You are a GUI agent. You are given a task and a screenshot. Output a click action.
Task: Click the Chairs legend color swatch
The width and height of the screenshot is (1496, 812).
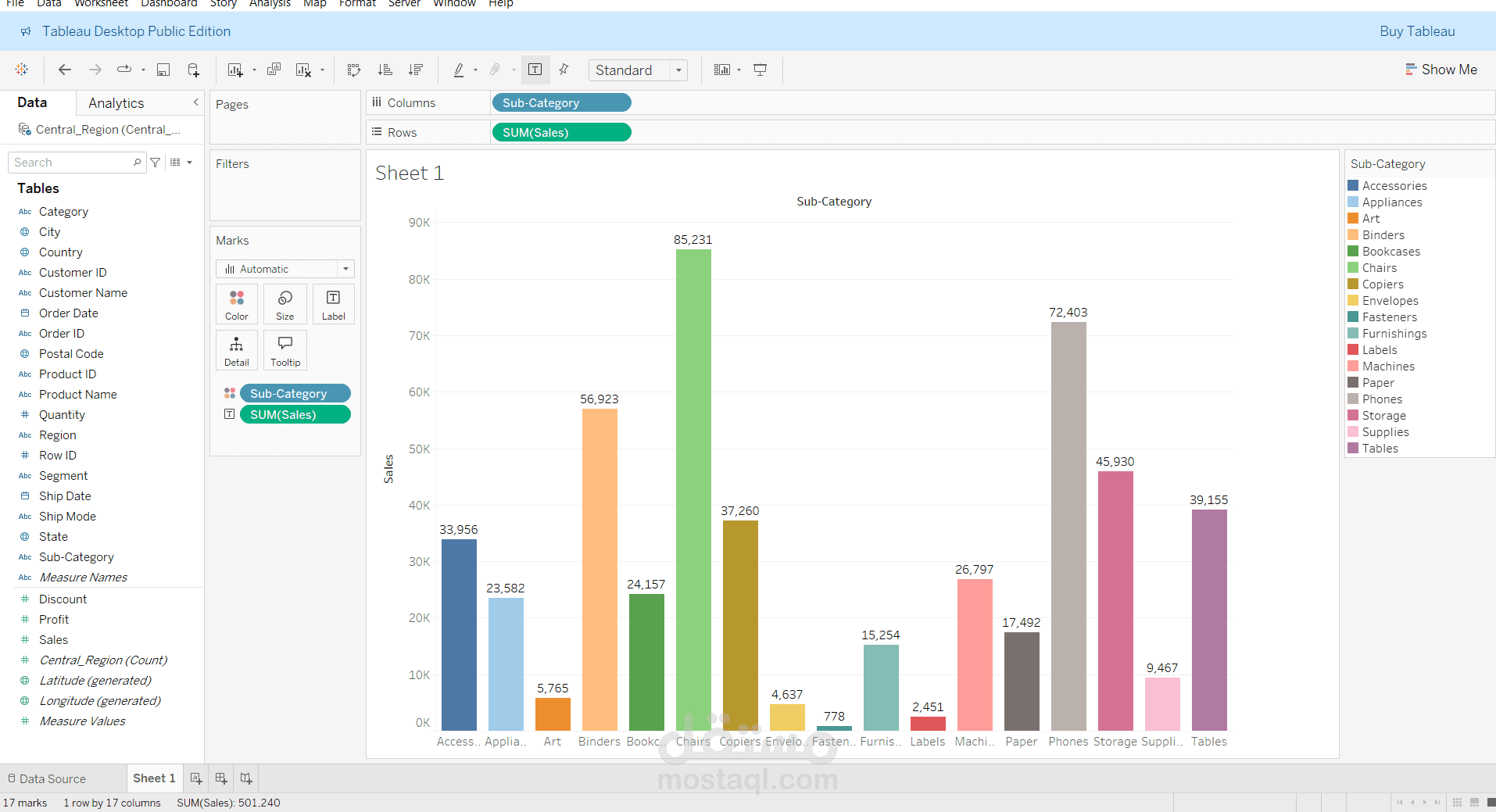[1353, 268]
